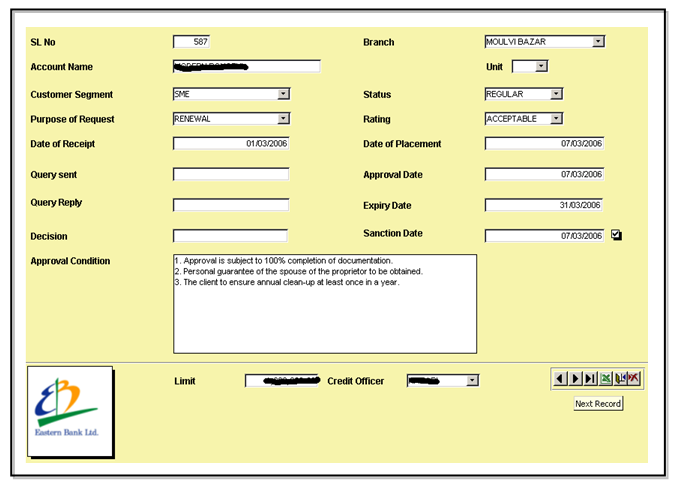Expand the Unit dropdown
The height and width of the screenshot is (485, 673).
[541, 67]
